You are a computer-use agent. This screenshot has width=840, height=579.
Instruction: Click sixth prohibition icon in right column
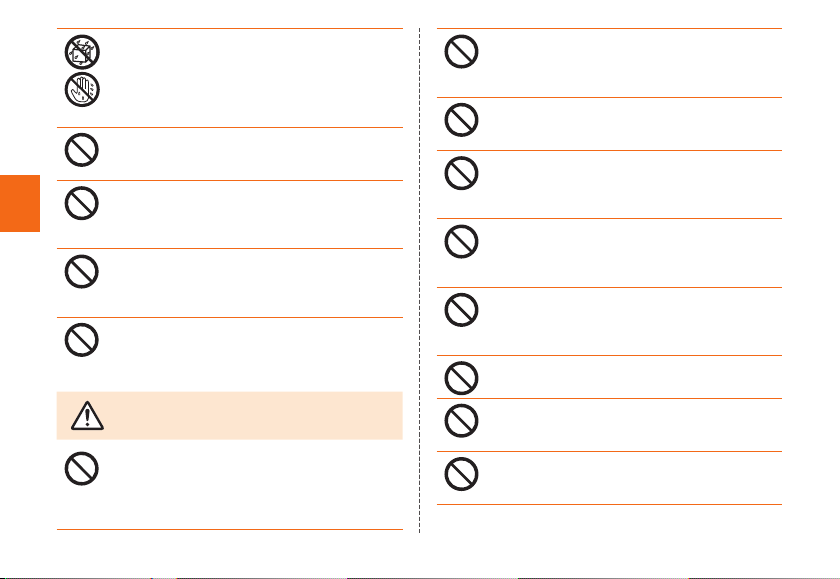pyautogui.click(x=461, y=378)
